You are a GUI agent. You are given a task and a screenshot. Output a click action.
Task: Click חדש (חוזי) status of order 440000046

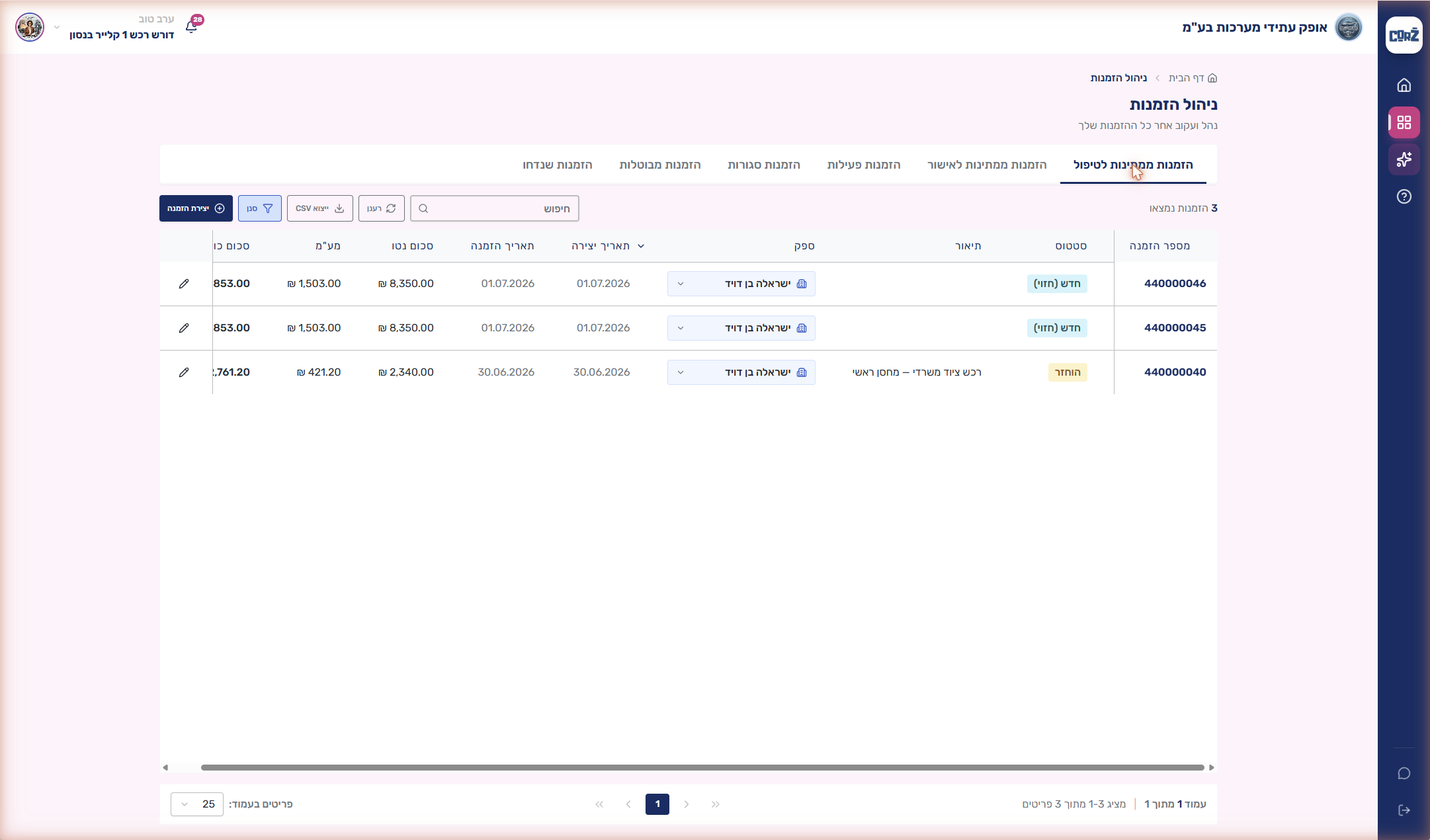click(1057, 284)
